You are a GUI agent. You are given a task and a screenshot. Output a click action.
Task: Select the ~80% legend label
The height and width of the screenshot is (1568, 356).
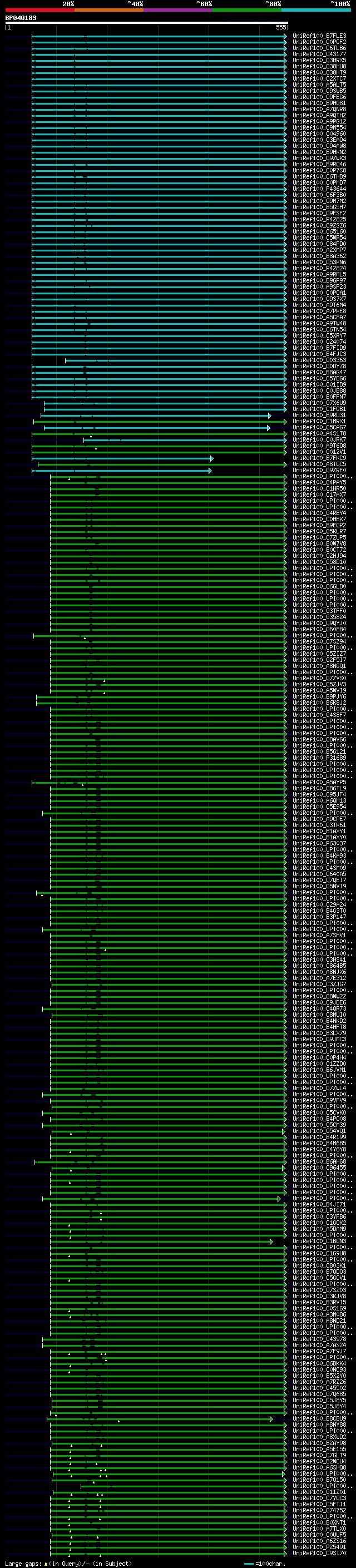click(x=273, y=4)
